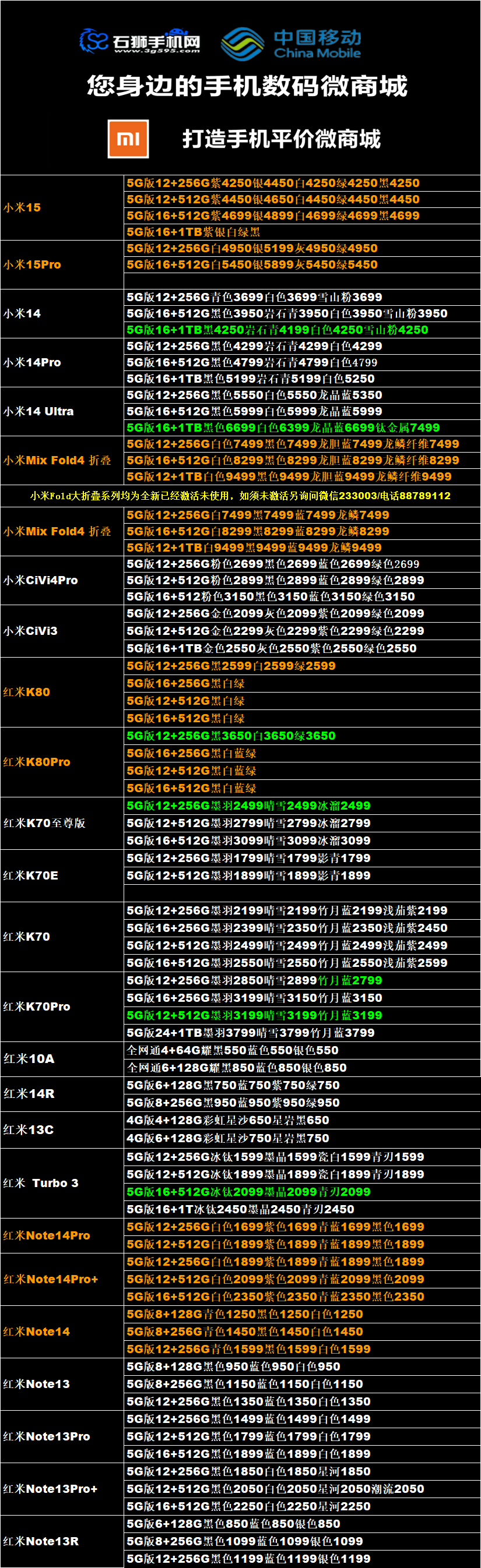Select row "全网通4+64G耀黑550蓝色550银色550"
481x1568 pixels.
303,1051
